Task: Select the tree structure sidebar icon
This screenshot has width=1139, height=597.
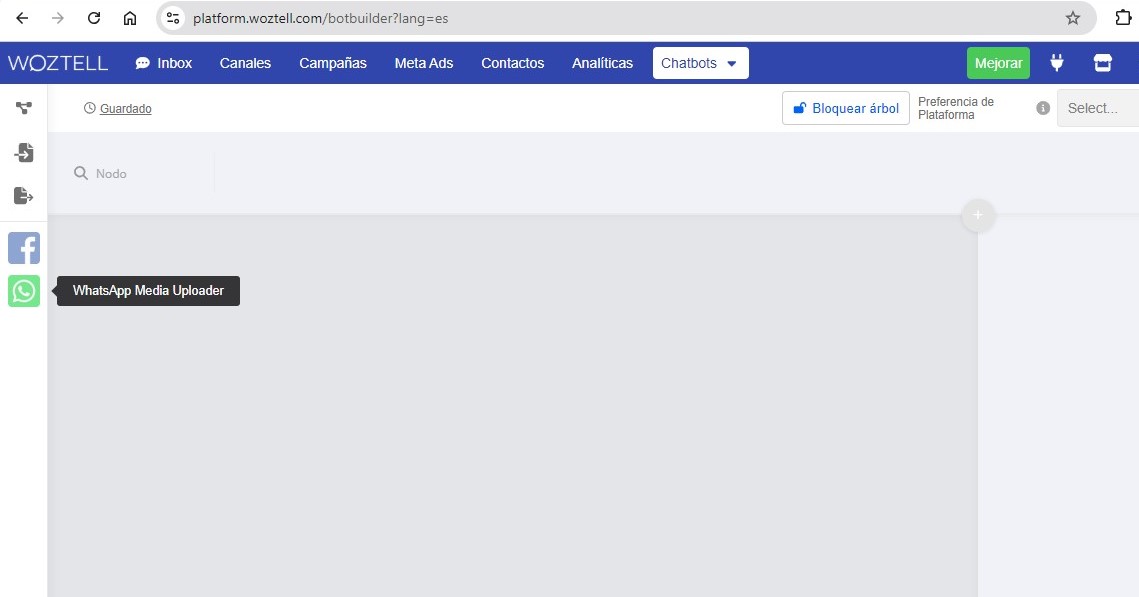Action: pos(24,108)
